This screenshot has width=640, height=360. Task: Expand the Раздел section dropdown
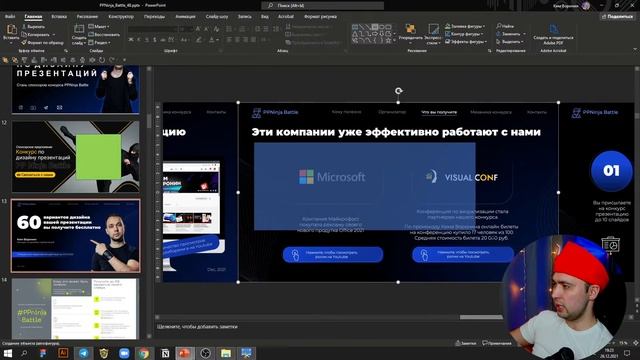coord(99,42)
